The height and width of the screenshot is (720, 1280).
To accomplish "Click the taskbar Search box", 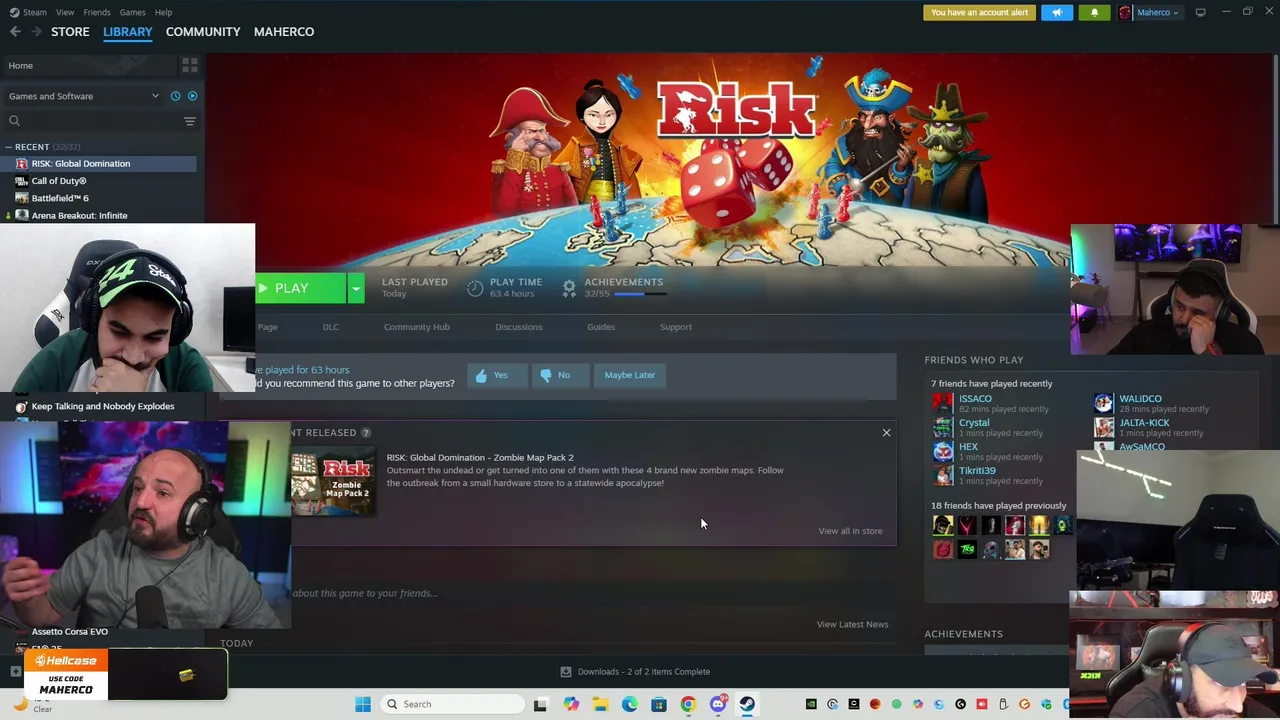I will 452,704.
